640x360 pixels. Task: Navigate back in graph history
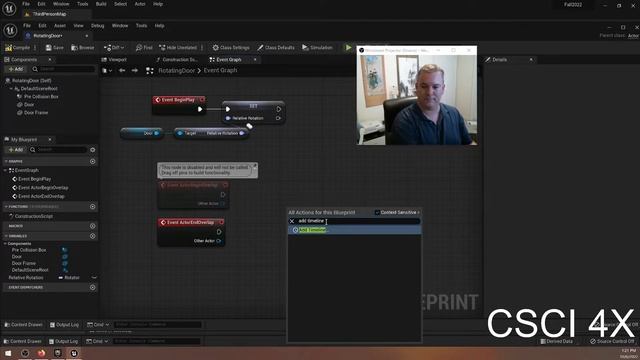click(122, 71)
